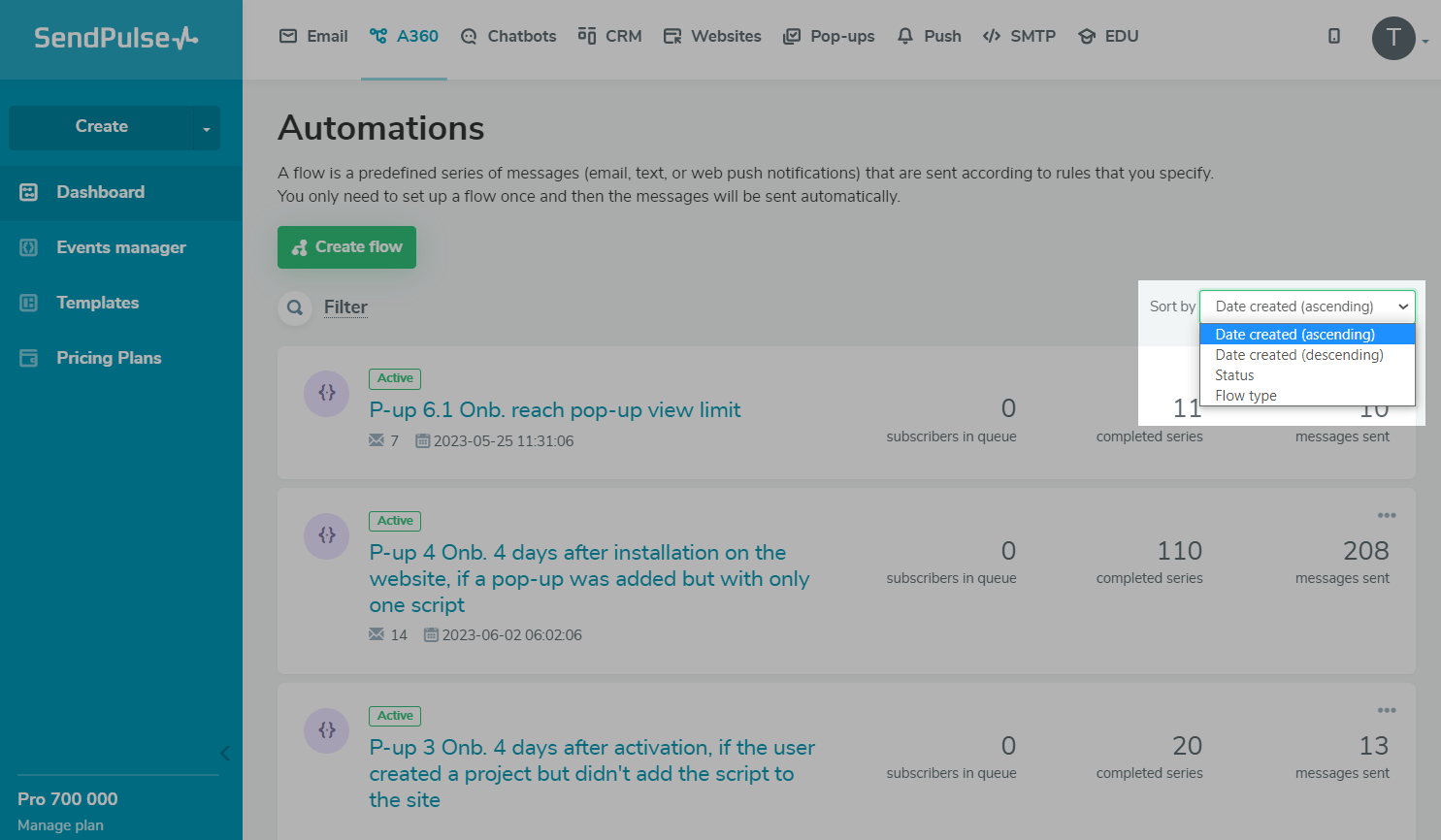This screenshot has width=1441, height=840.
Task: Click the Filter link
Action: 345,307
